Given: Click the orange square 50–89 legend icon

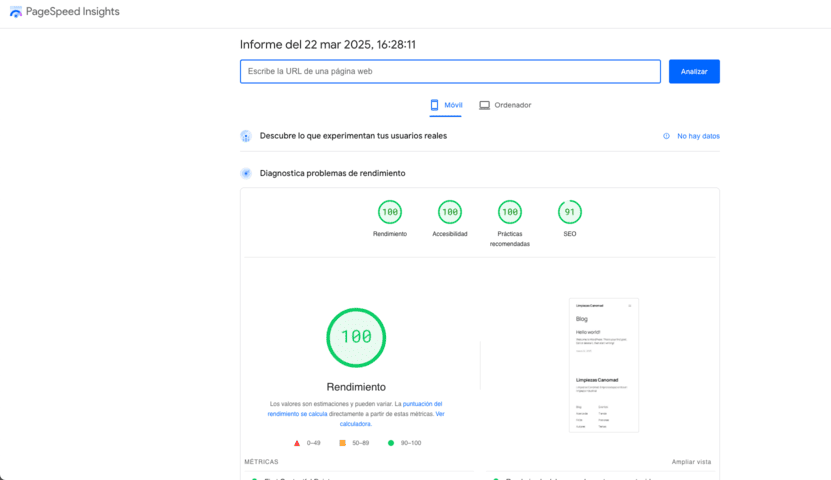Looking at the screenshot, I should (342, 442).
